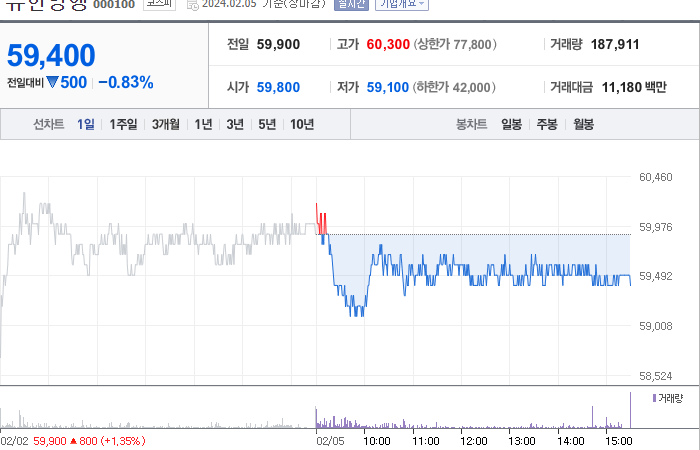Click the 10:00 time axis label
The image size is (700, 450).
[x=377, y=441]
